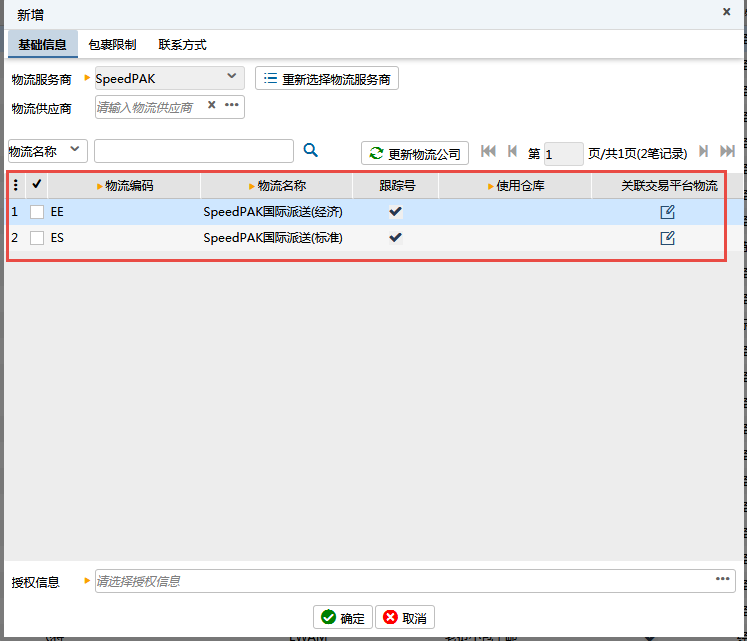Open edit icon for EE row platform logistics

[667, 212]
